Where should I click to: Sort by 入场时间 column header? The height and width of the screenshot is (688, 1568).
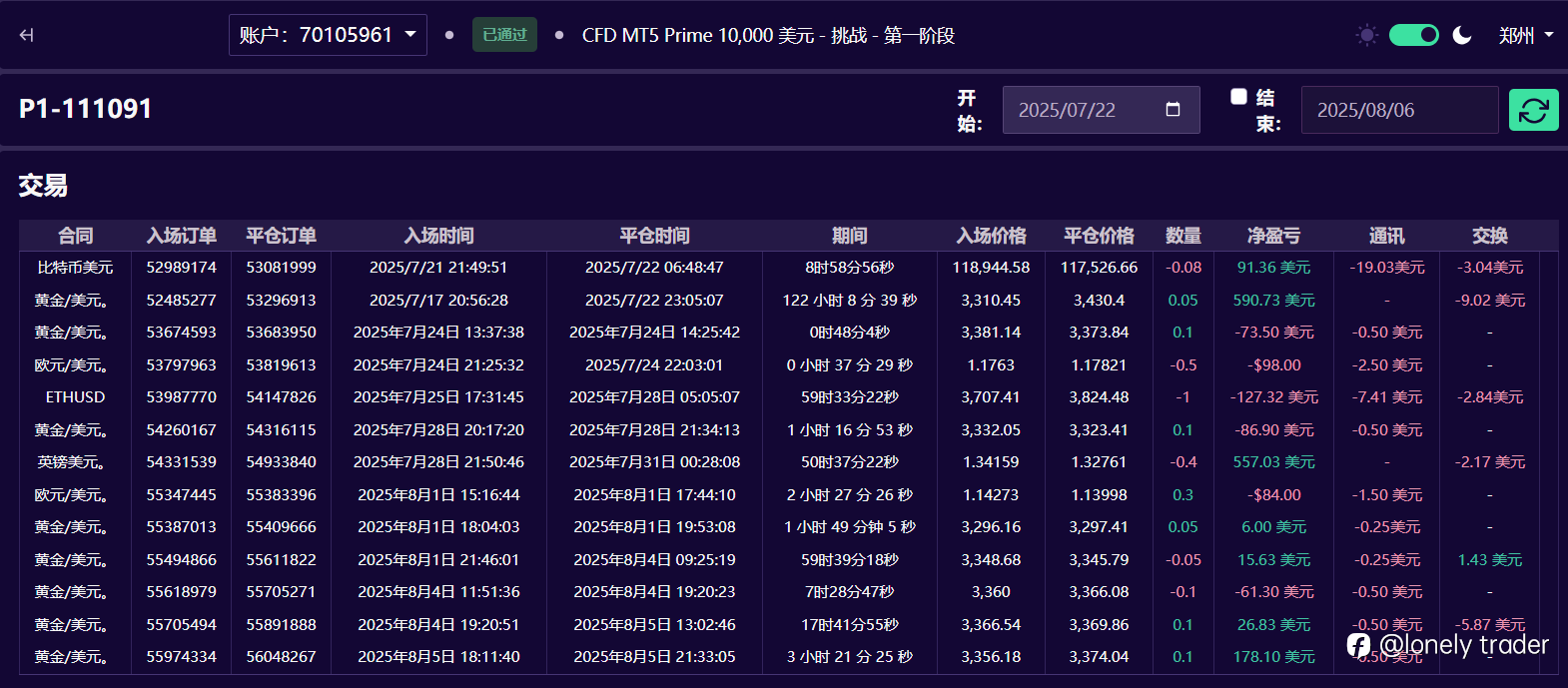click(438, 236)
